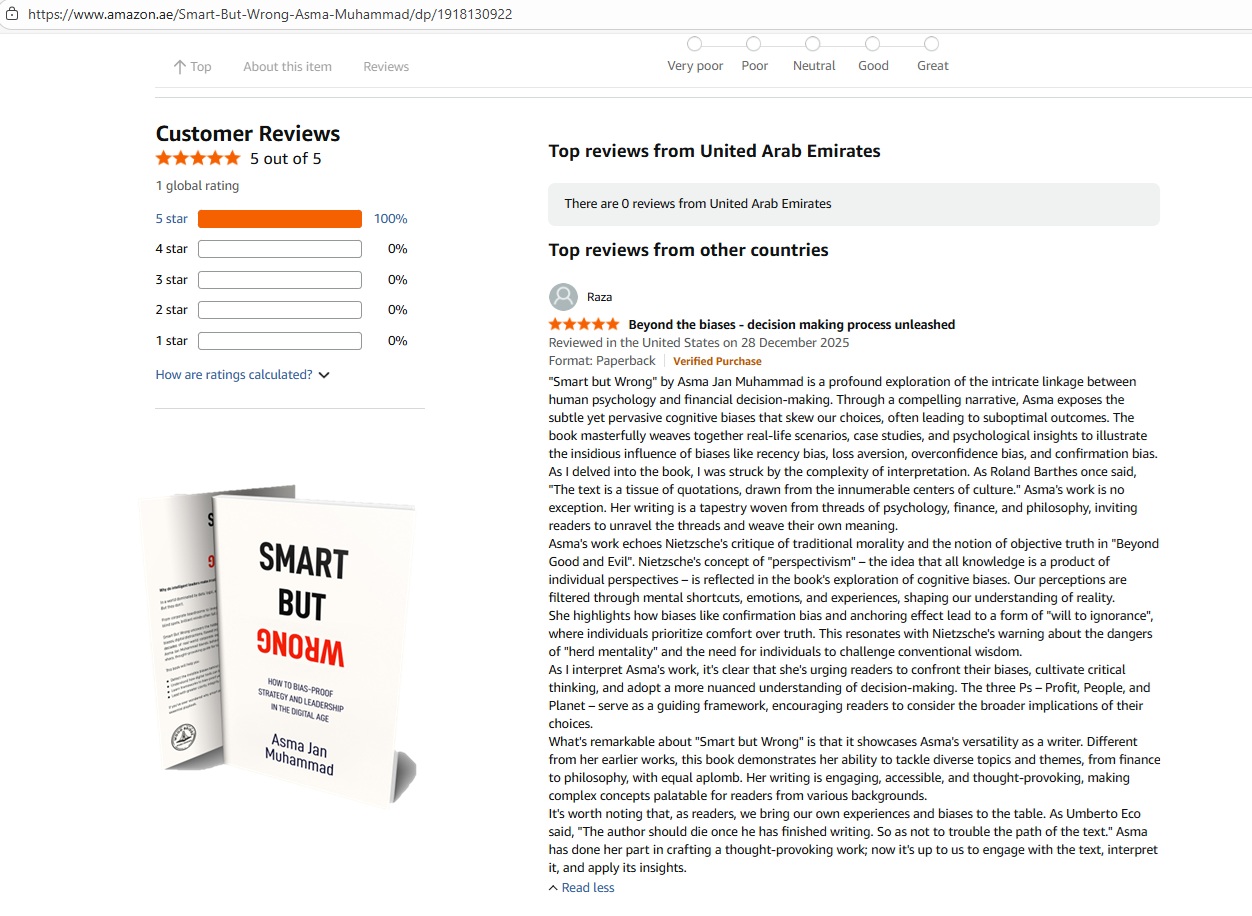Filter by 5 star reviews link
The width and height of the screenshot is (1252, 916).
pyautogui.click(x=172, y=219)
